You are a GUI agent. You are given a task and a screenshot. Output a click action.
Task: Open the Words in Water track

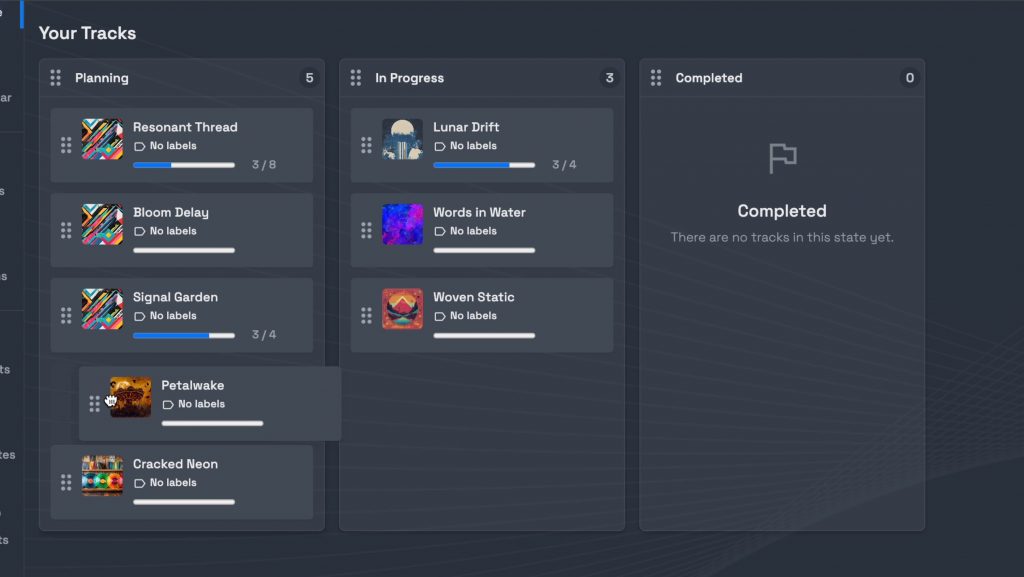point(479,212)
